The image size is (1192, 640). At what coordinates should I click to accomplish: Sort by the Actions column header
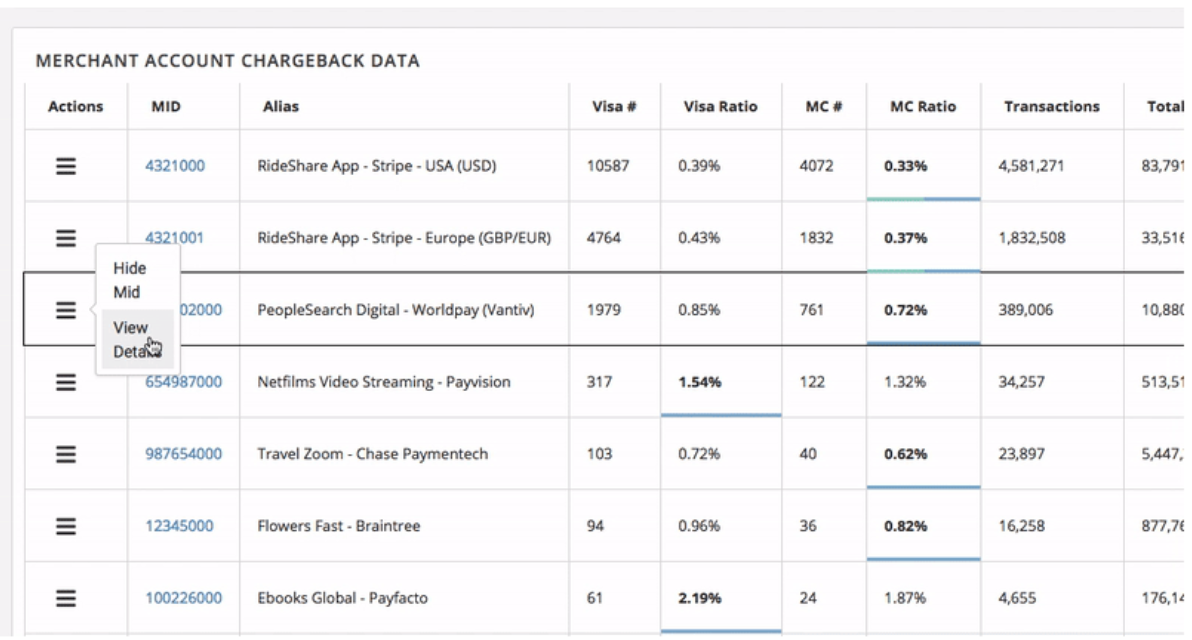pos(75,106)
